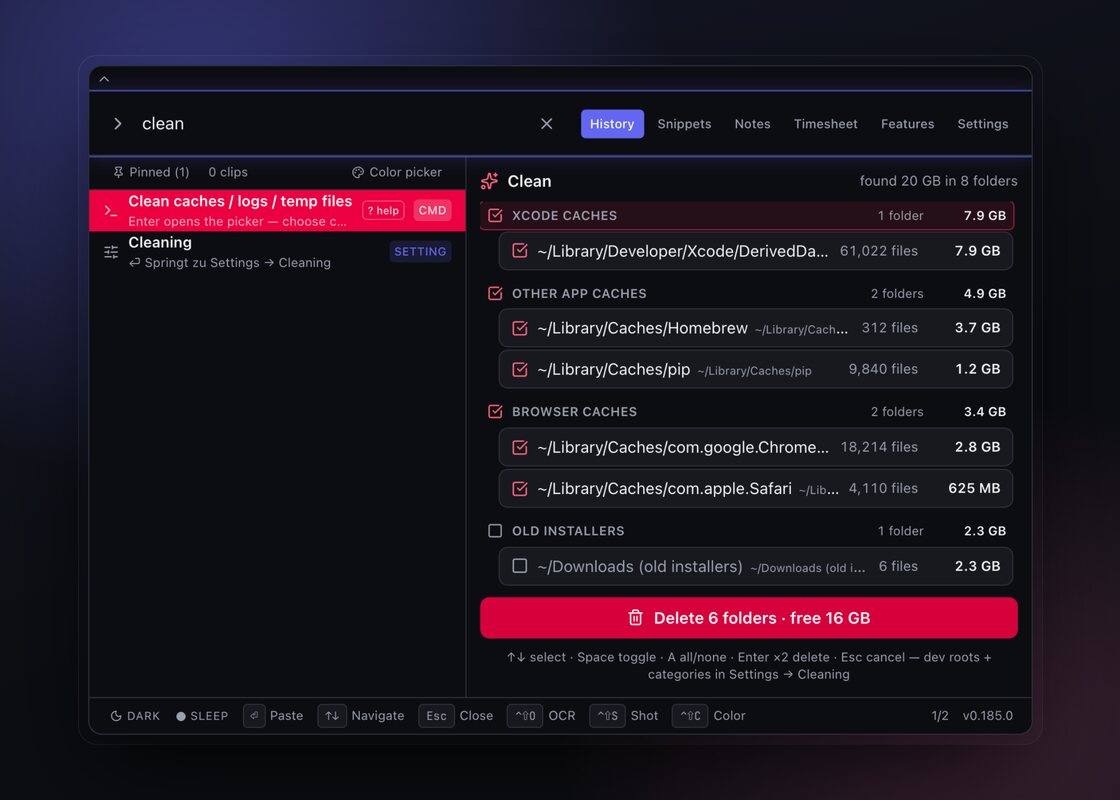Click the DARK mode moon icon
Viewport: 1120px width, 800px height.
tap(116, 716)
